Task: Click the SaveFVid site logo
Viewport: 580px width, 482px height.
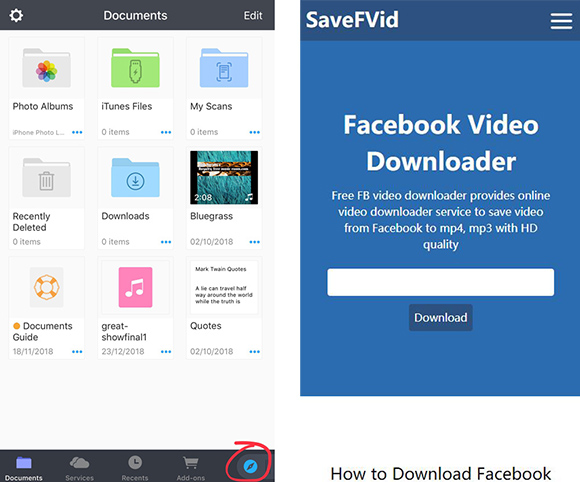Action: tap(352, 20)
